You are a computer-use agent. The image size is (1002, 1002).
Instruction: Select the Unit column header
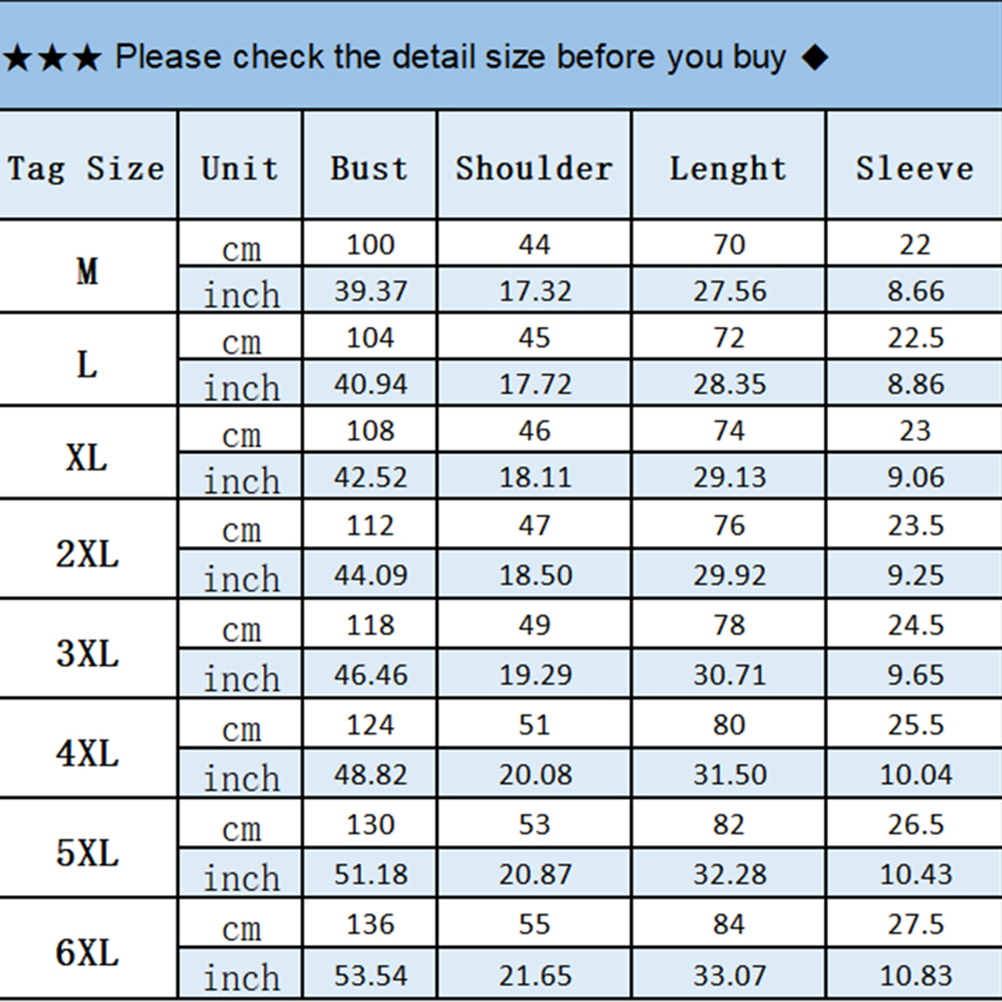(240, 168)
